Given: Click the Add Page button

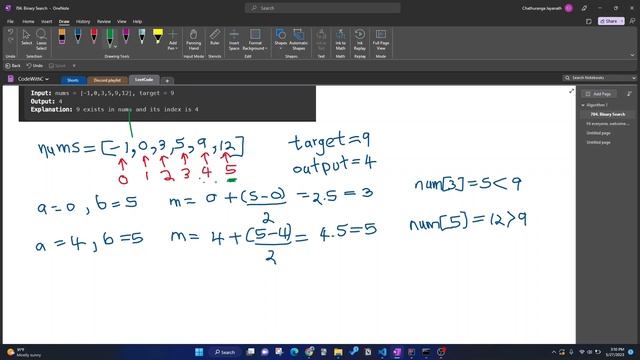Looking at the screenshot, I should tap(598, 94).
